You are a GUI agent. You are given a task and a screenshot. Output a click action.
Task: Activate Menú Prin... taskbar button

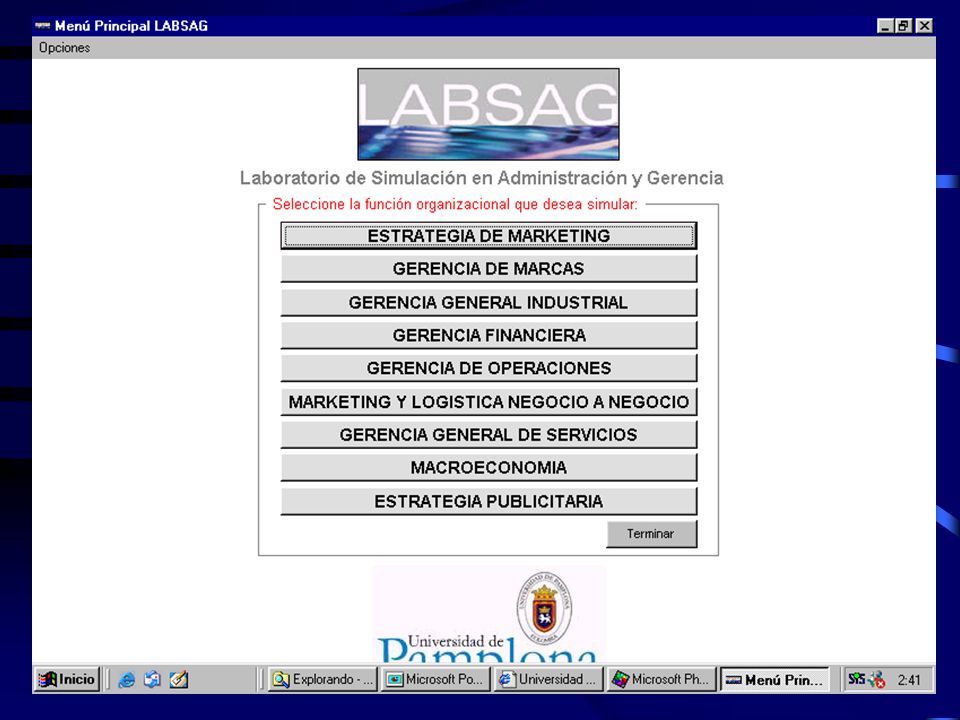tap(774, 680)
